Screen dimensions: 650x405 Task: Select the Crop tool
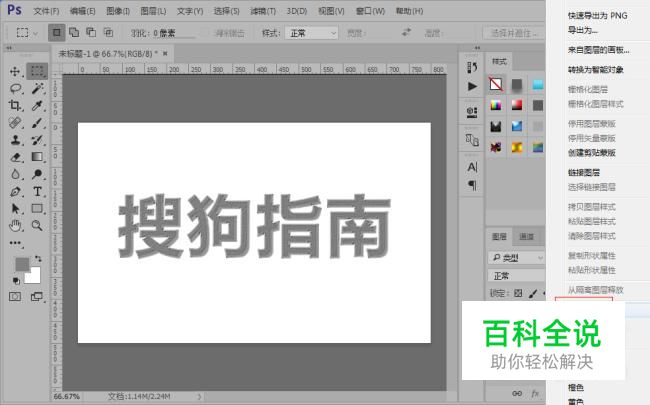coord(15,105)
